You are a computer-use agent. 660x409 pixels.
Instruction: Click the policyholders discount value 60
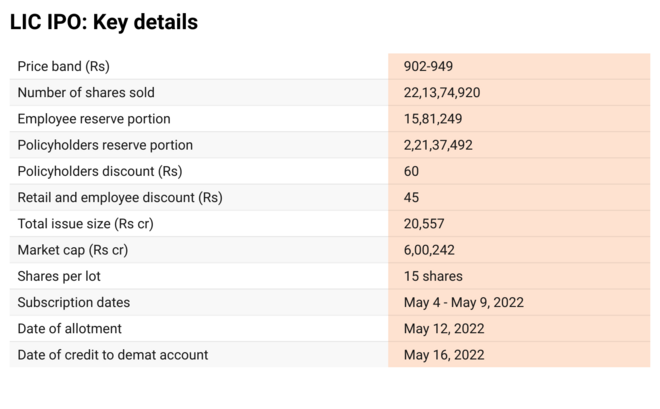[412, 171]
